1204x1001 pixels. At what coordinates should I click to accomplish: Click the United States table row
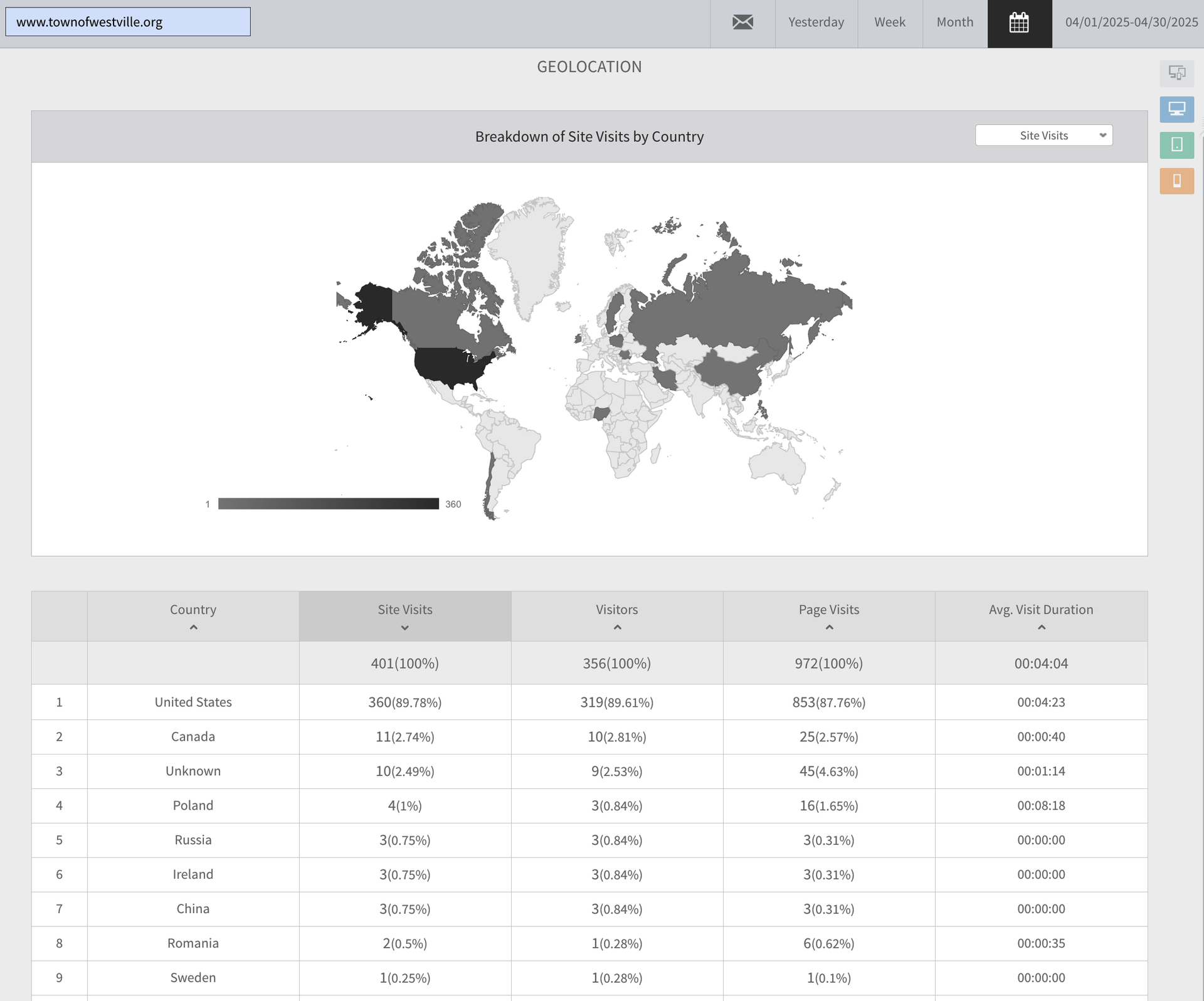click(193, 702)
